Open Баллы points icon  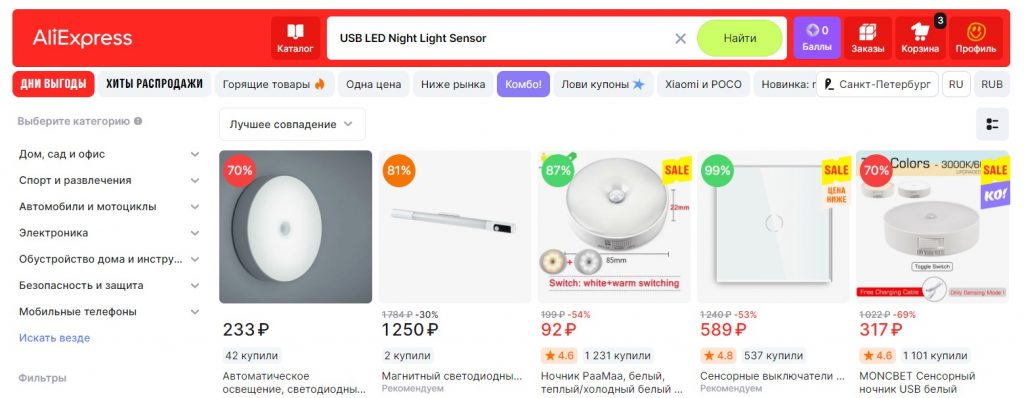(816, 38)
